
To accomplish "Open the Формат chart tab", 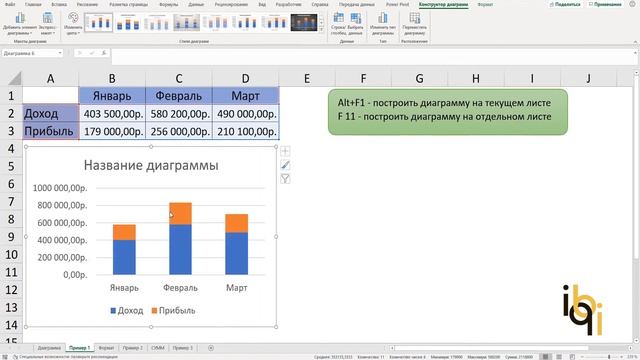I will [x=485, y=4].
